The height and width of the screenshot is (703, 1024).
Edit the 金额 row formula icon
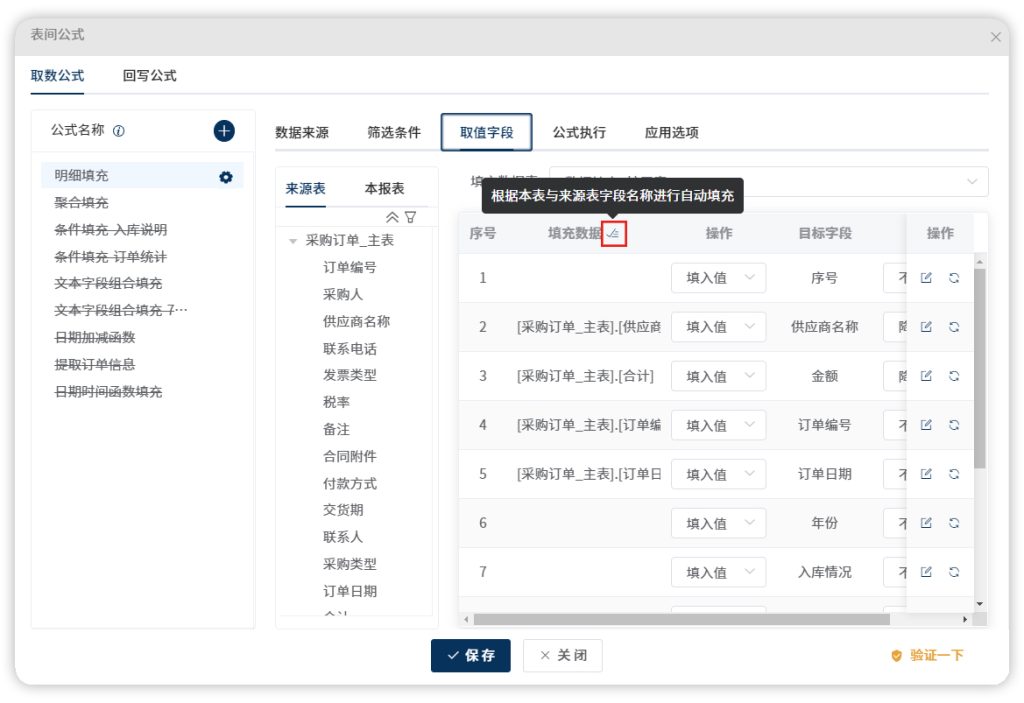tap(926, 376)
